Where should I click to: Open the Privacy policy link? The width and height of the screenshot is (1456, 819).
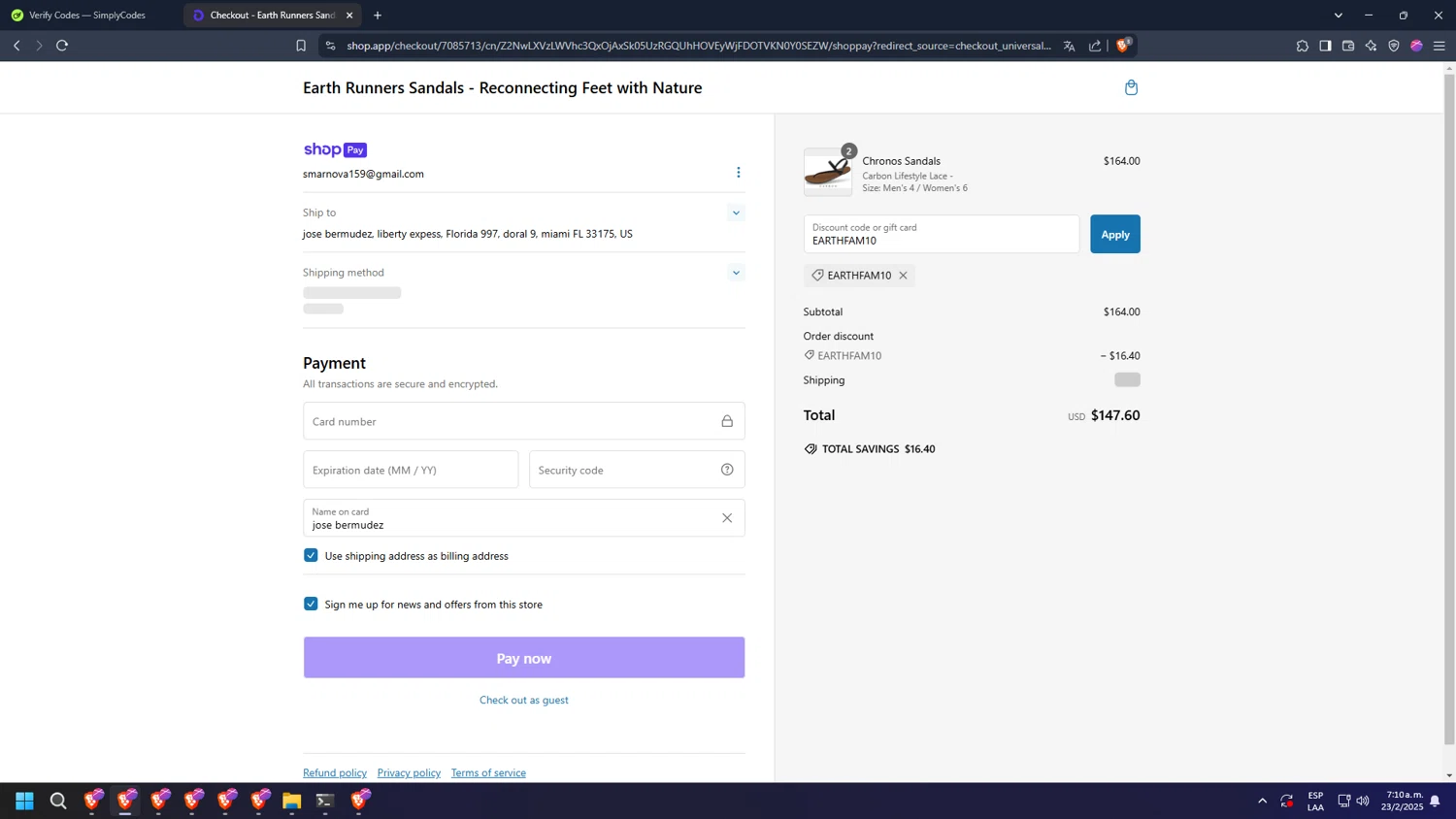tap(409, 772)
